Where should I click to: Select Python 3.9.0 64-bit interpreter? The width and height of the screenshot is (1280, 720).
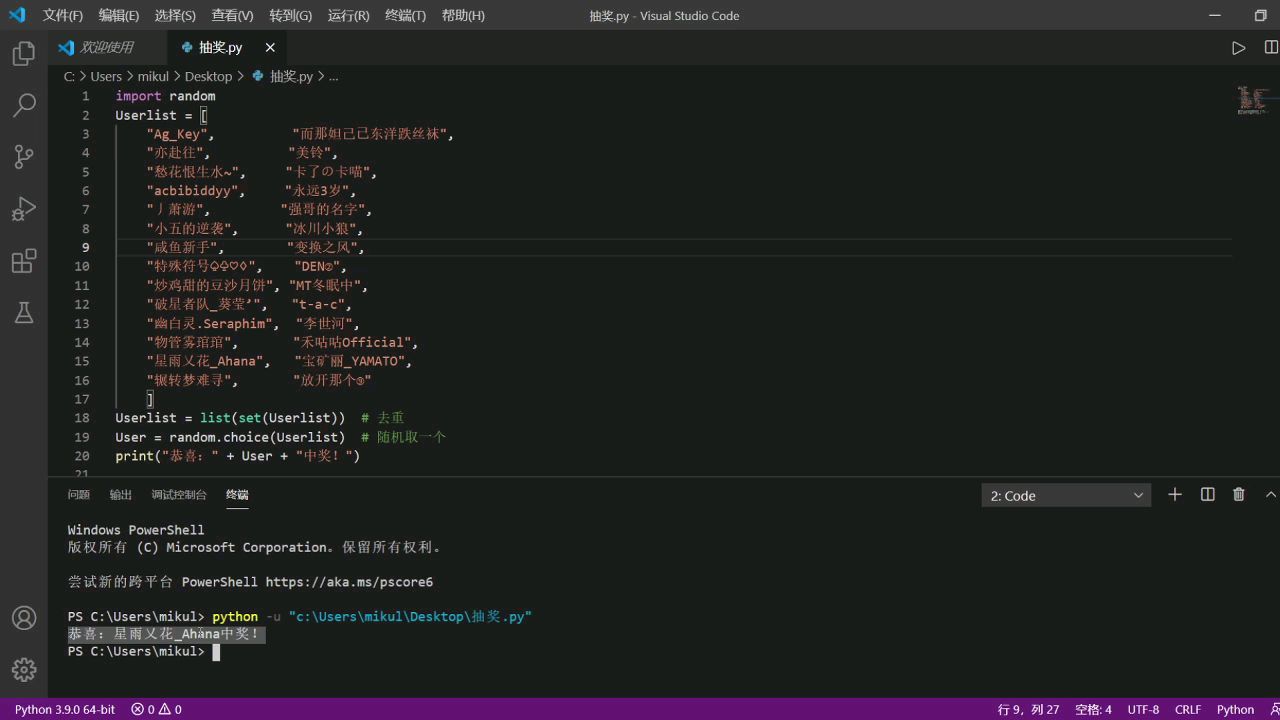pyautogui.click(x=65, y=709)
